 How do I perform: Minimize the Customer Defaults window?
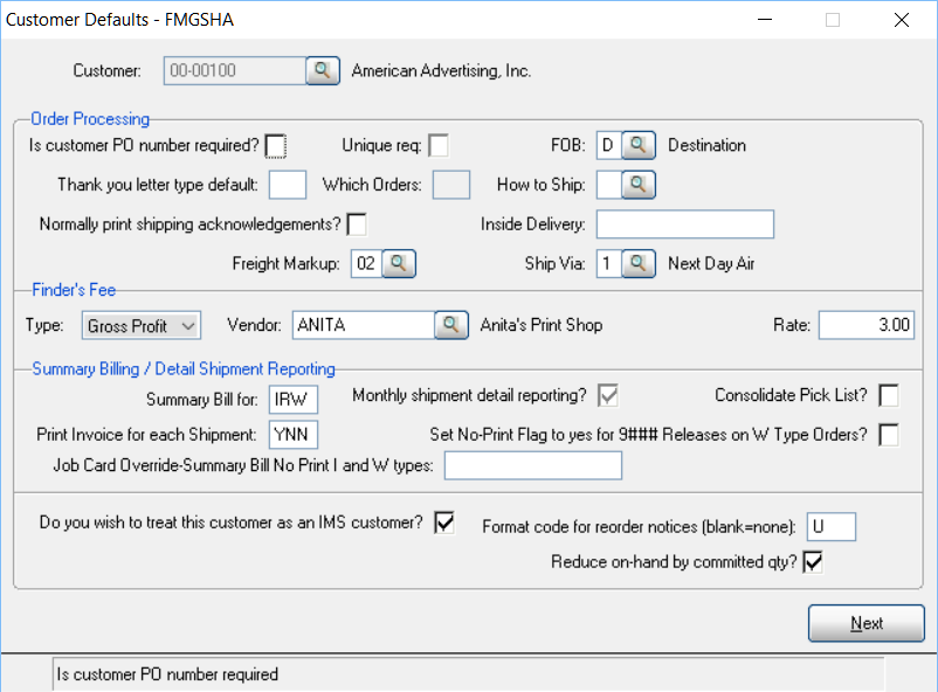[x=765, y=20]
